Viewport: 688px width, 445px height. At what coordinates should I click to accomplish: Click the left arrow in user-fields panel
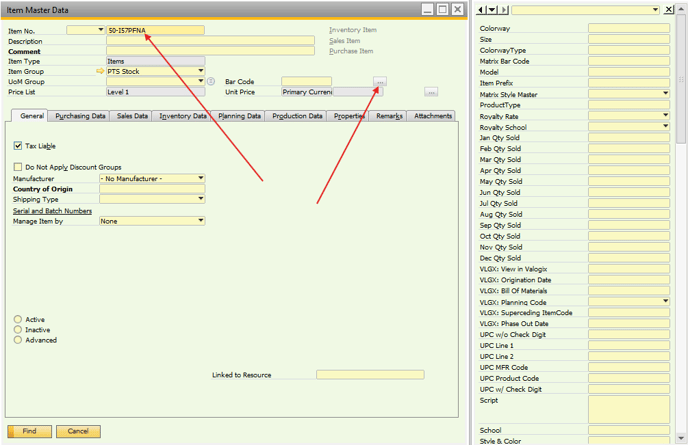pyautogui.click(x=481, y=9)
